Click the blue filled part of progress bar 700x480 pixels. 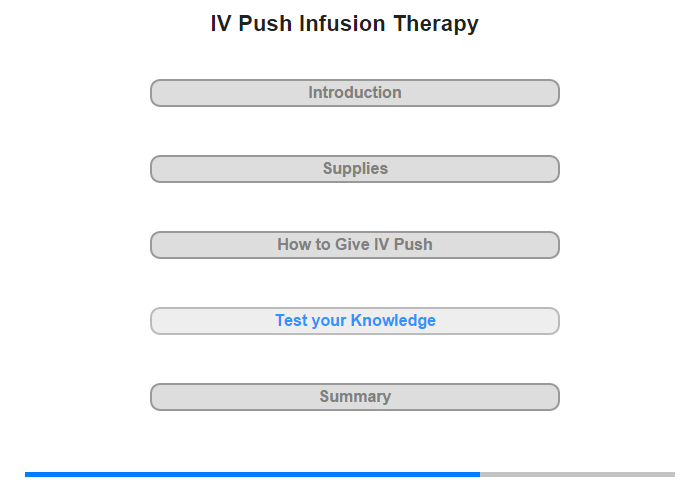pyautogui.click(x=252, y=474)
